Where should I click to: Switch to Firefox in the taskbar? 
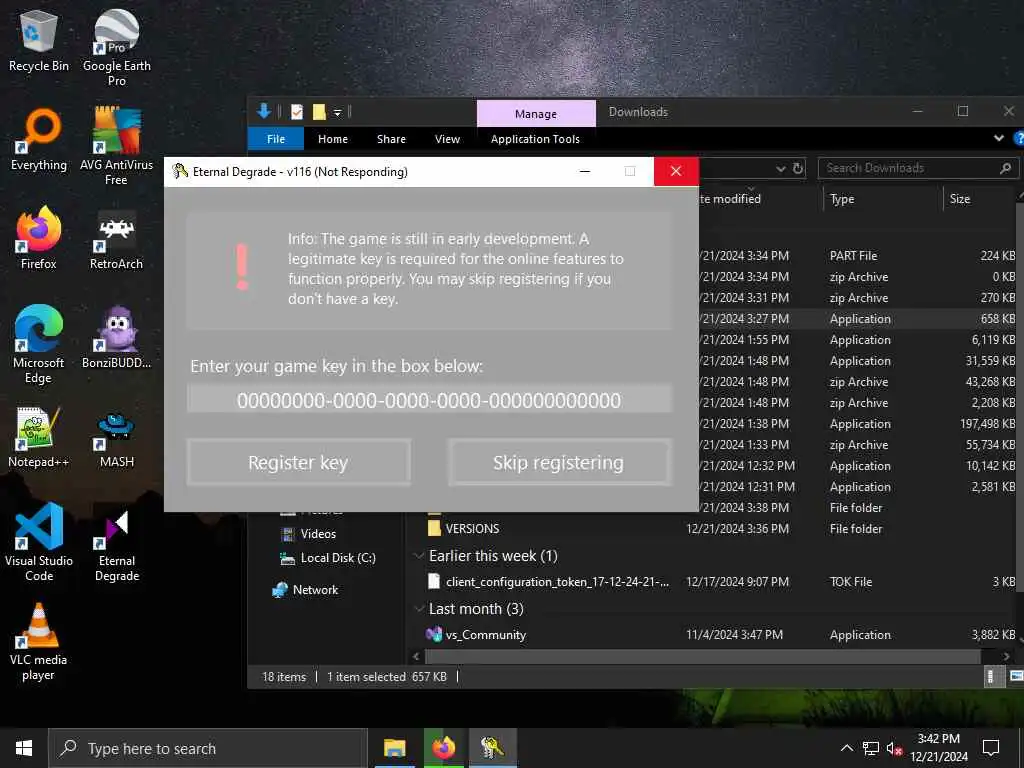tap(443, 748)
